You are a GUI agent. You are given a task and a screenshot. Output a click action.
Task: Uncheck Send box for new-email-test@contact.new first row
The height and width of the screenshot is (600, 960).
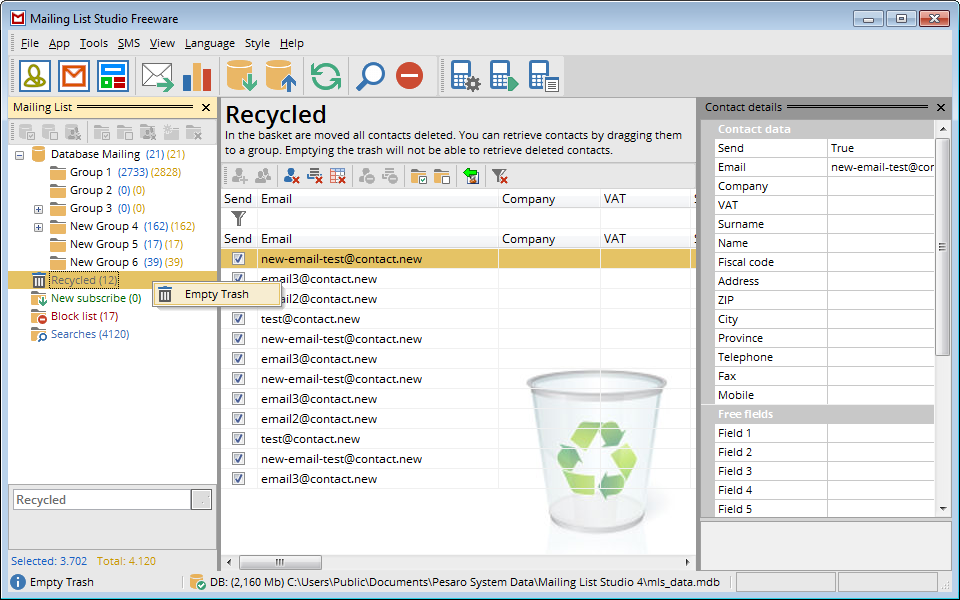238,259
